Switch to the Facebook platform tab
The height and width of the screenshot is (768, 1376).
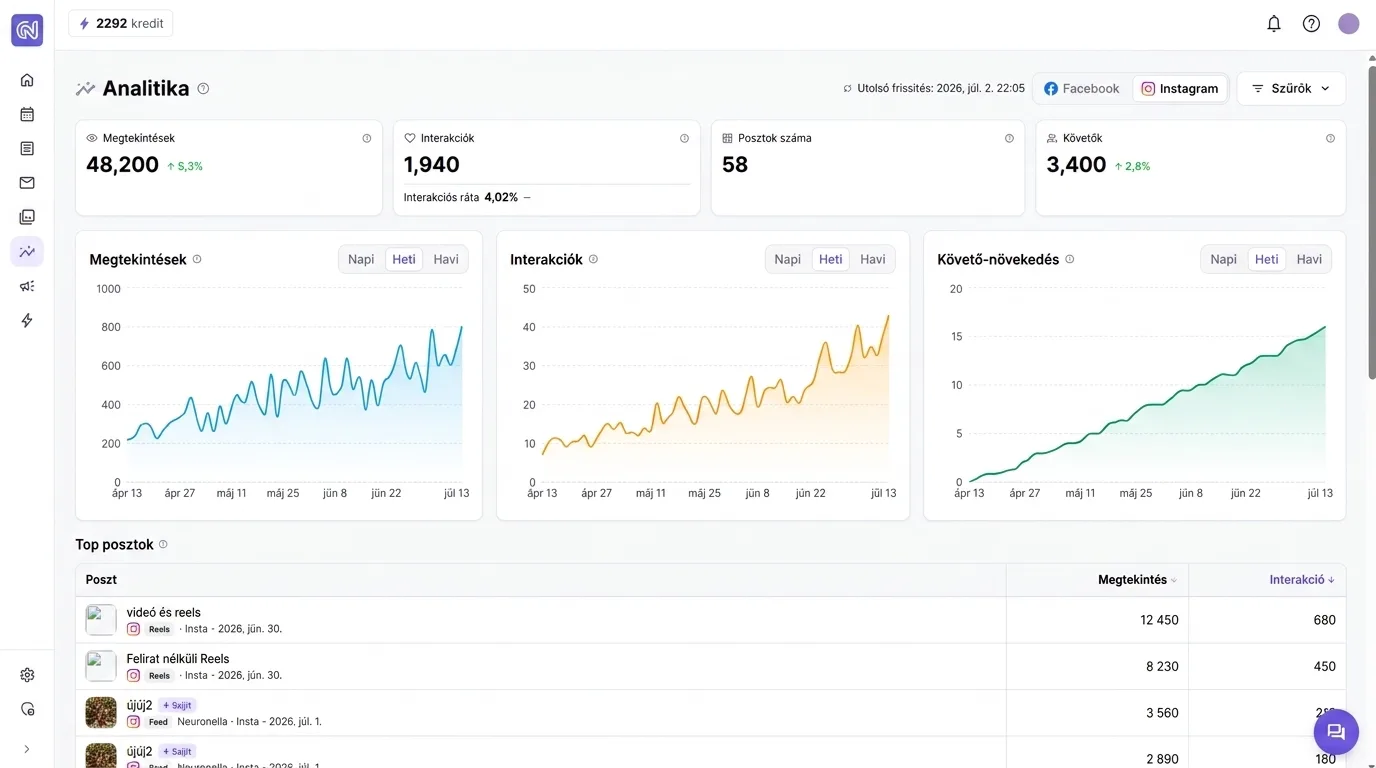[1082, 88]
